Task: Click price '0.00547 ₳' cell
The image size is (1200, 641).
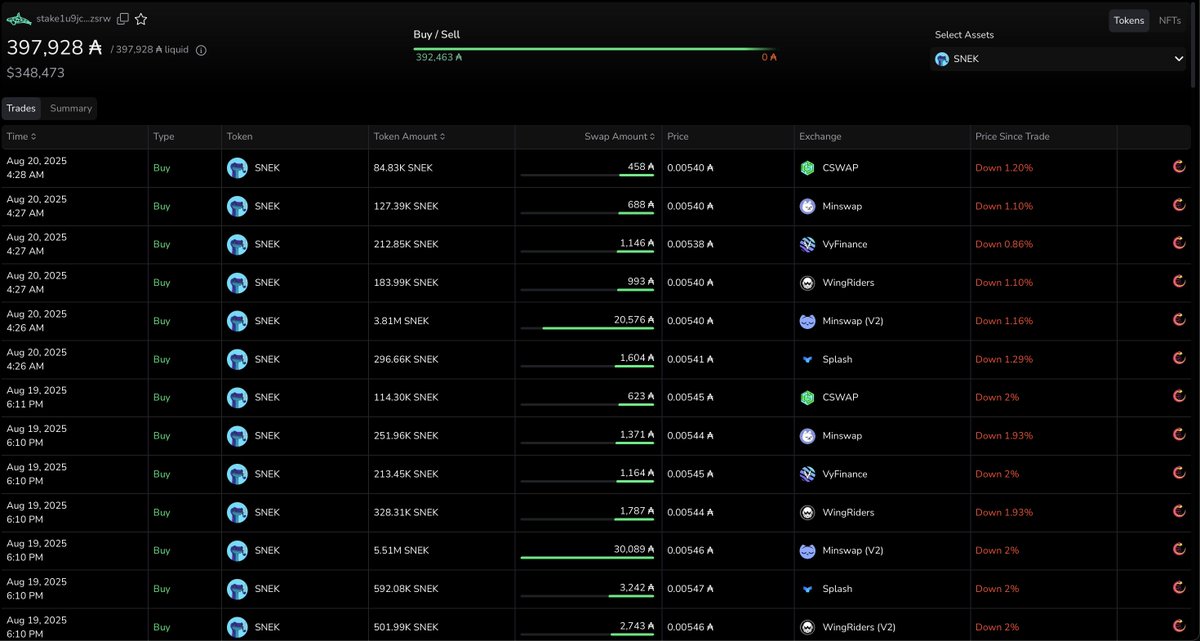Action: coord(691,589)
